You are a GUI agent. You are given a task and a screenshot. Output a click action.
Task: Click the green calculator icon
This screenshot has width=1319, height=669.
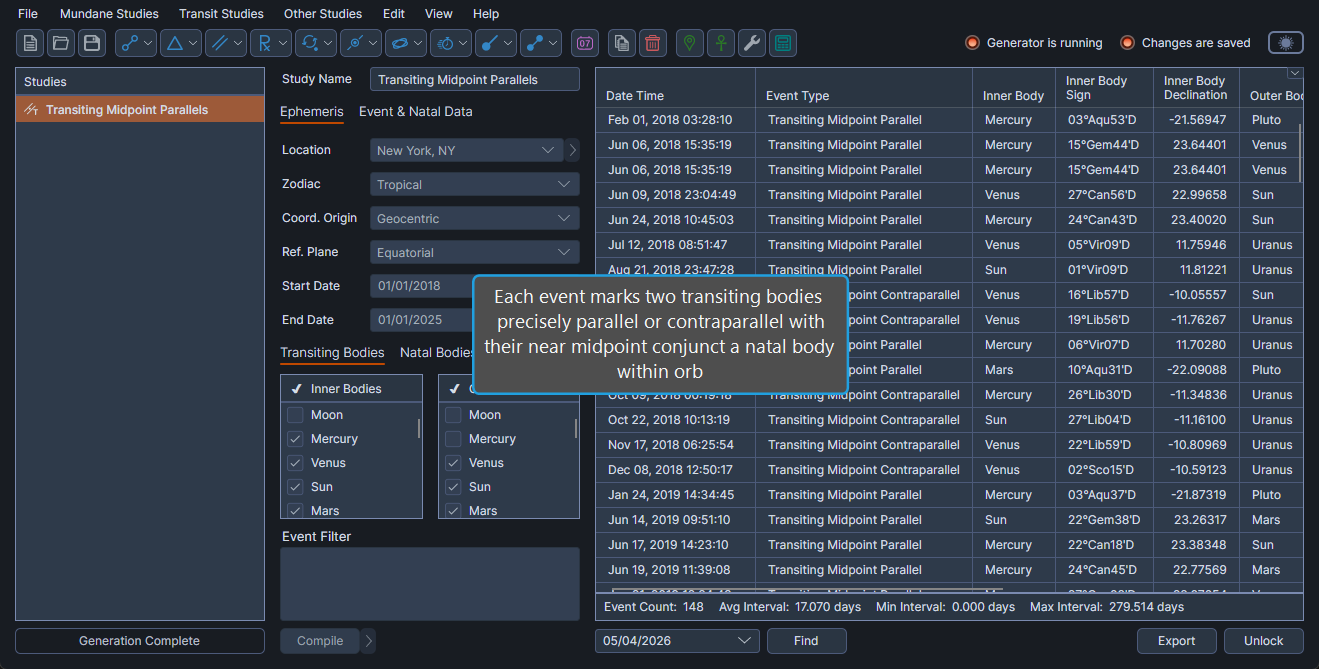(x=783, y=43)
